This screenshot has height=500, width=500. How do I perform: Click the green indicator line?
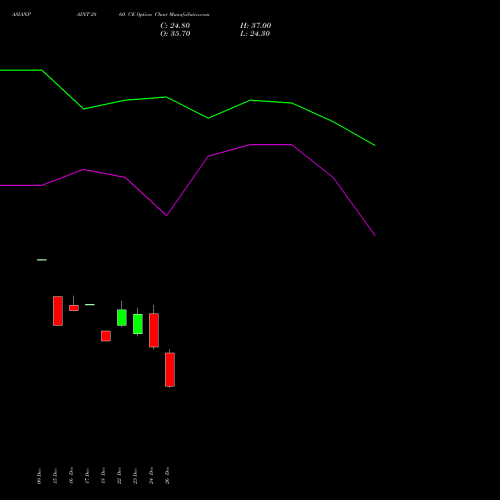pyautogui.click(x=208, y=118)
